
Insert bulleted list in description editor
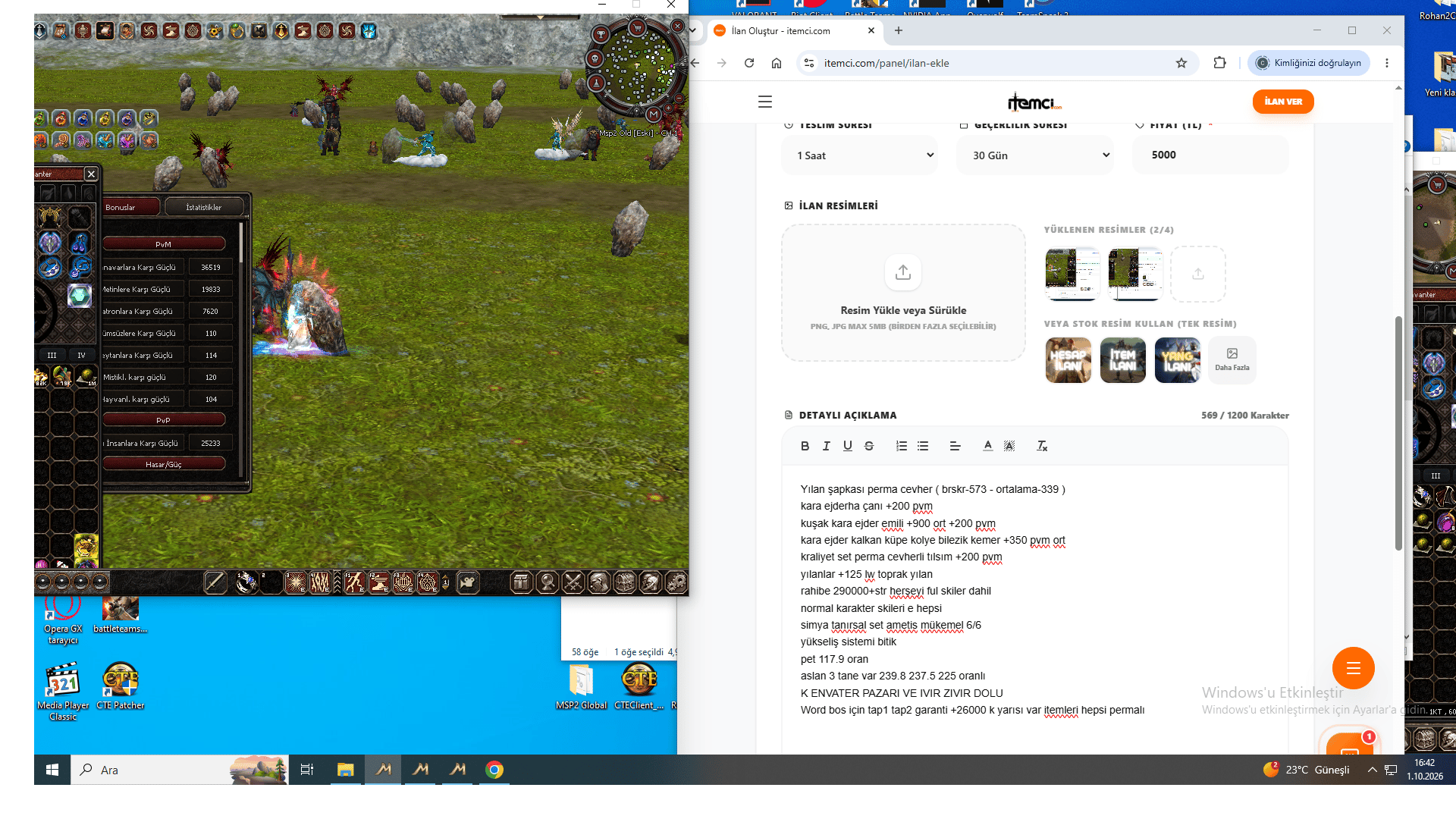(x=923, y=446)
